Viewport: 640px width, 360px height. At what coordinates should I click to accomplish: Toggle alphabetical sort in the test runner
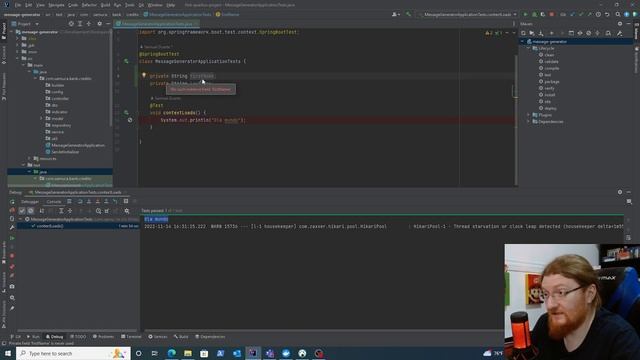pos(42,211)
